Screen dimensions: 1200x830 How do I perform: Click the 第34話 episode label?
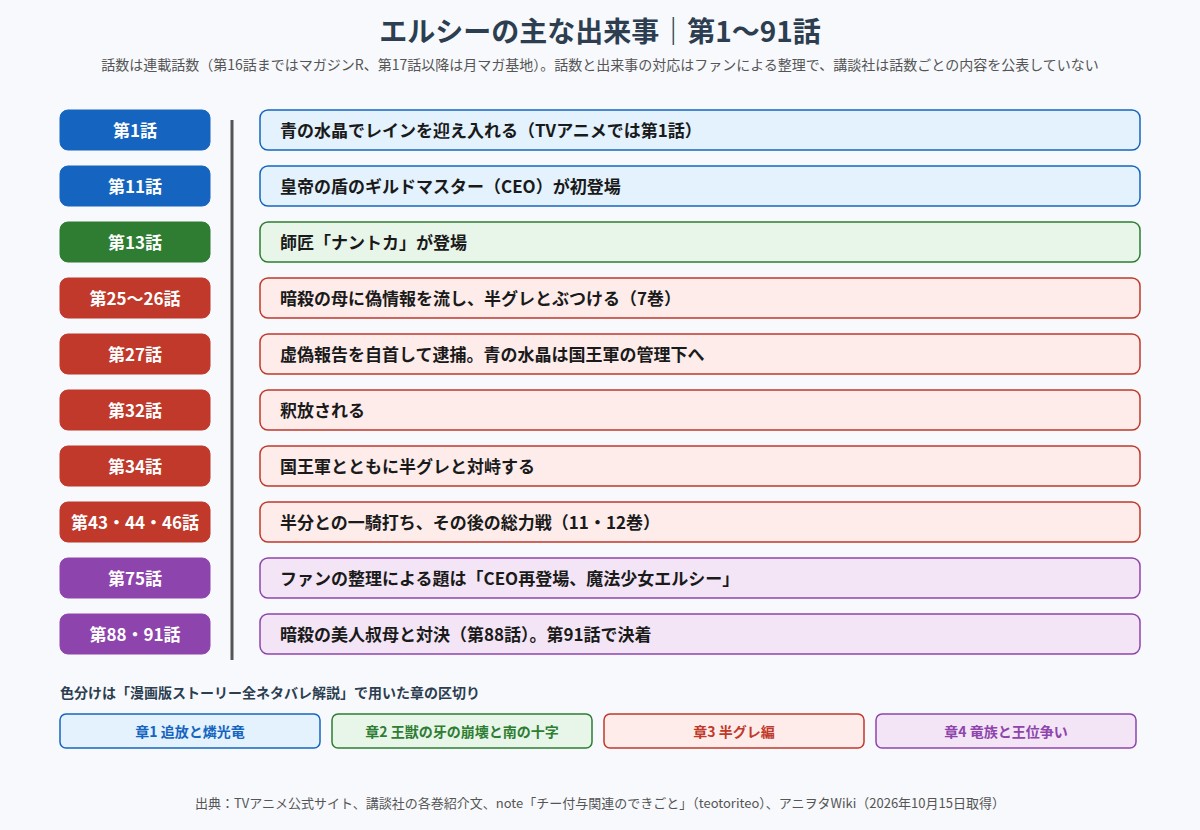135,466
